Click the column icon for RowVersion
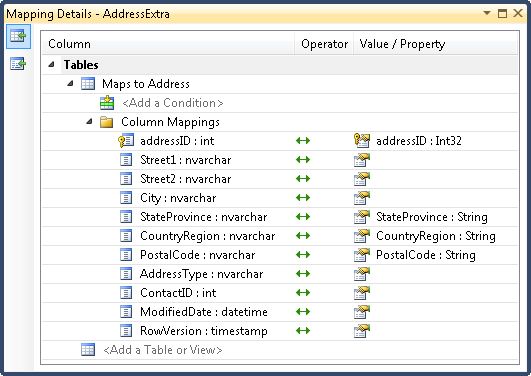531x376 pixels. coord(126,331)
